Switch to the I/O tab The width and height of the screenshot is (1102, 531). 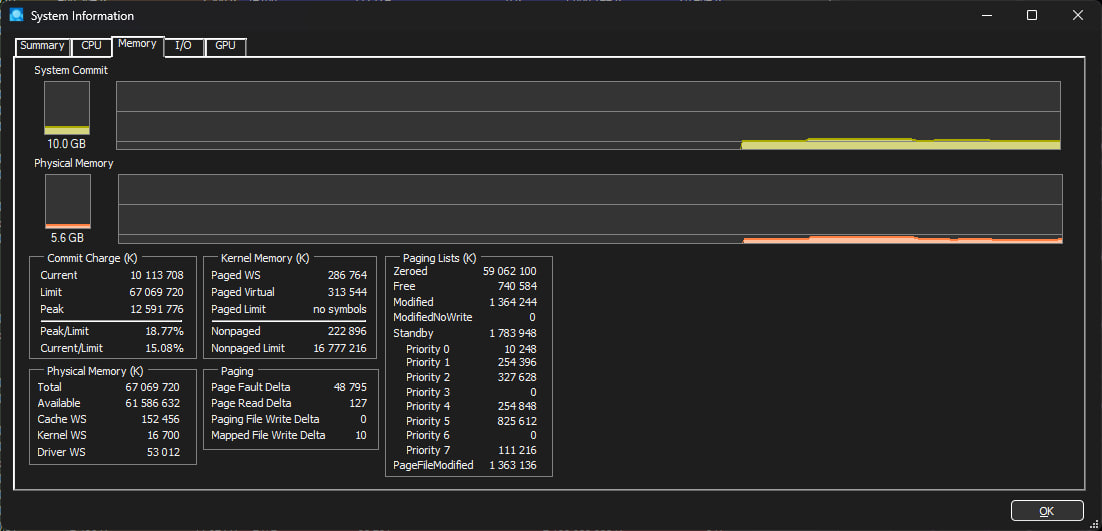pos(183,46)
